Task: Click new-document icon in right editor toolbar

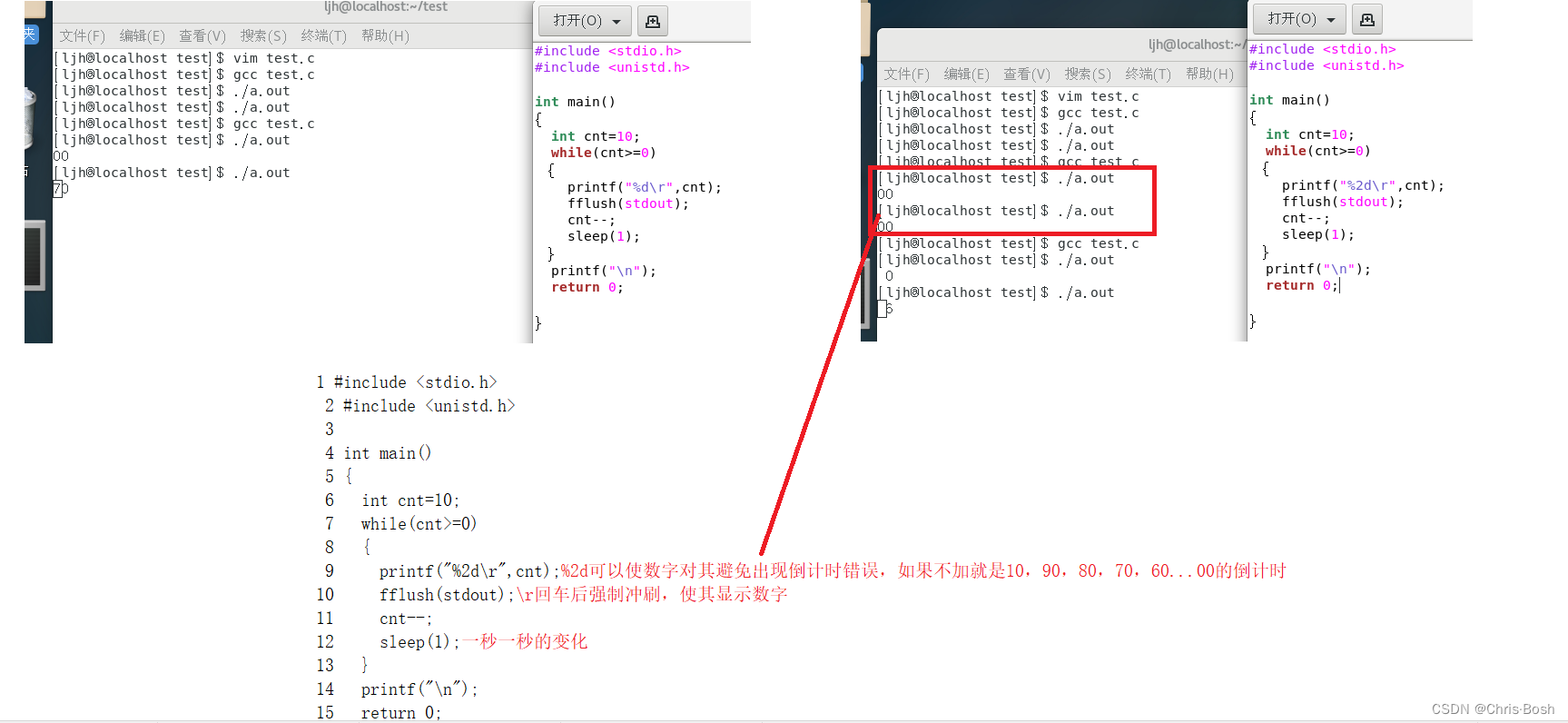Action: [1366, 18]
